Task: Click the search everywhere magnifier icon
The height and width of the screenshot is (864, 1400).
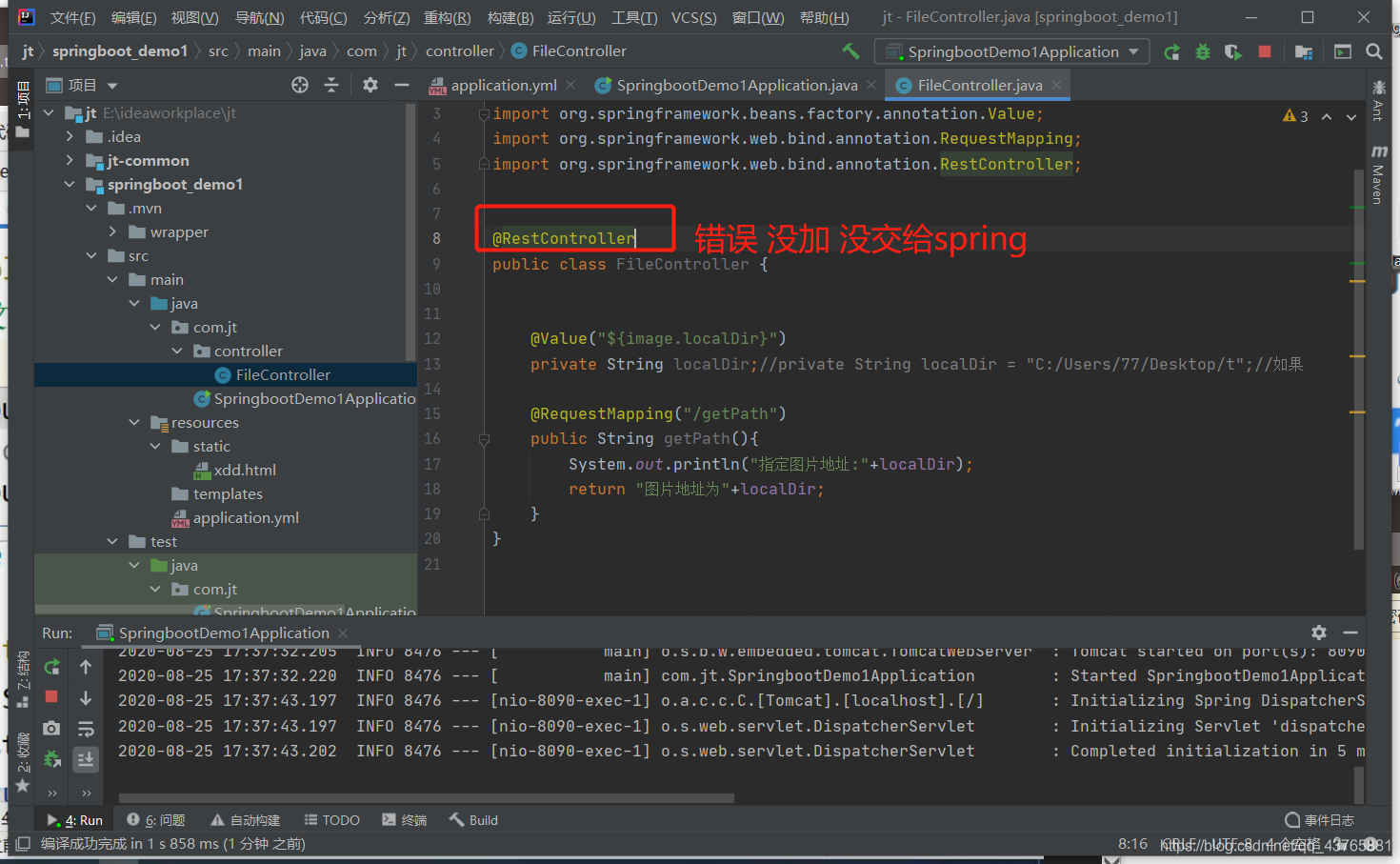Action: 1374,51
